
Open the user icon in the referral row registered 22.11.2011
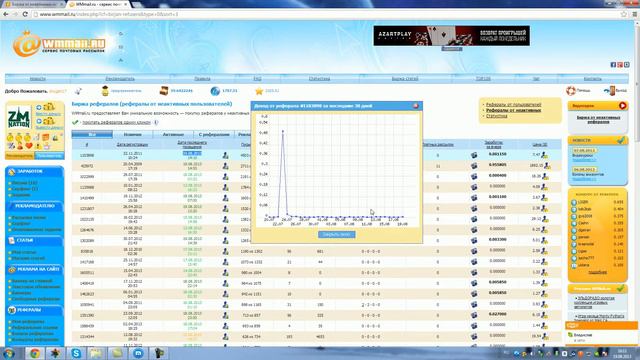click(x=226, y=156)
